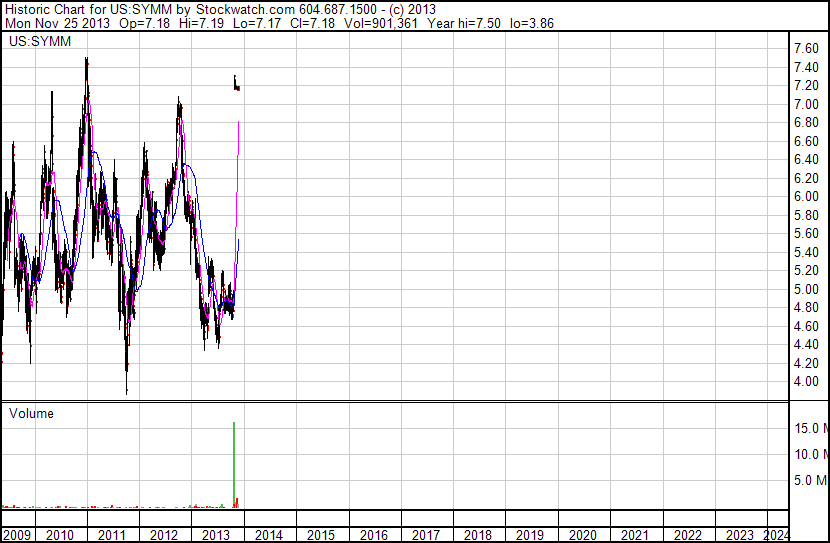The width and height of the screenshot is (830, 543).
Task: Click the 2020 year label on the time axis
Action: pyautogui.click(x=583, y=535)
